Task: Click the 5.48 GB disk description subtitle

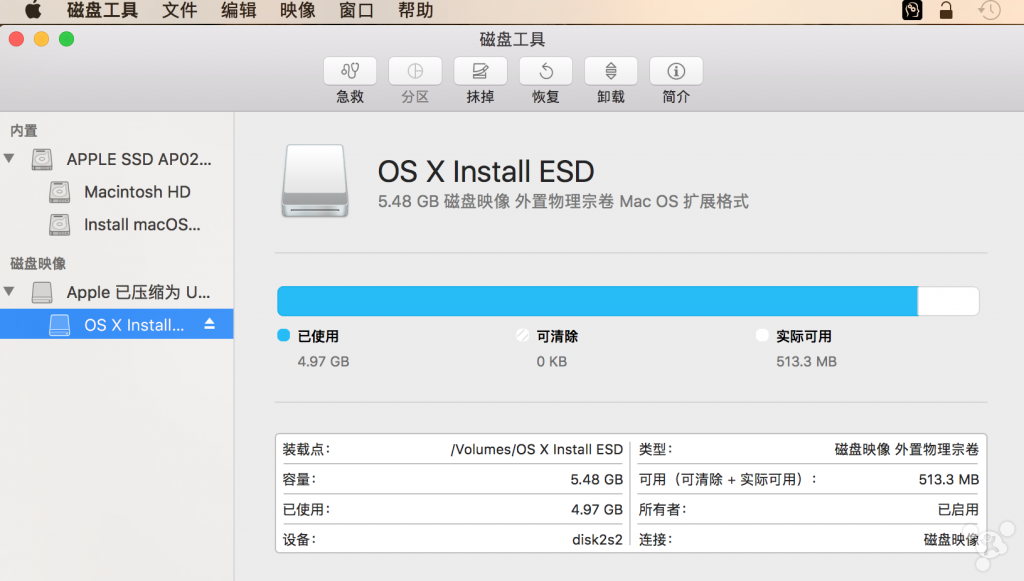Action: click(x=563, y=201)
